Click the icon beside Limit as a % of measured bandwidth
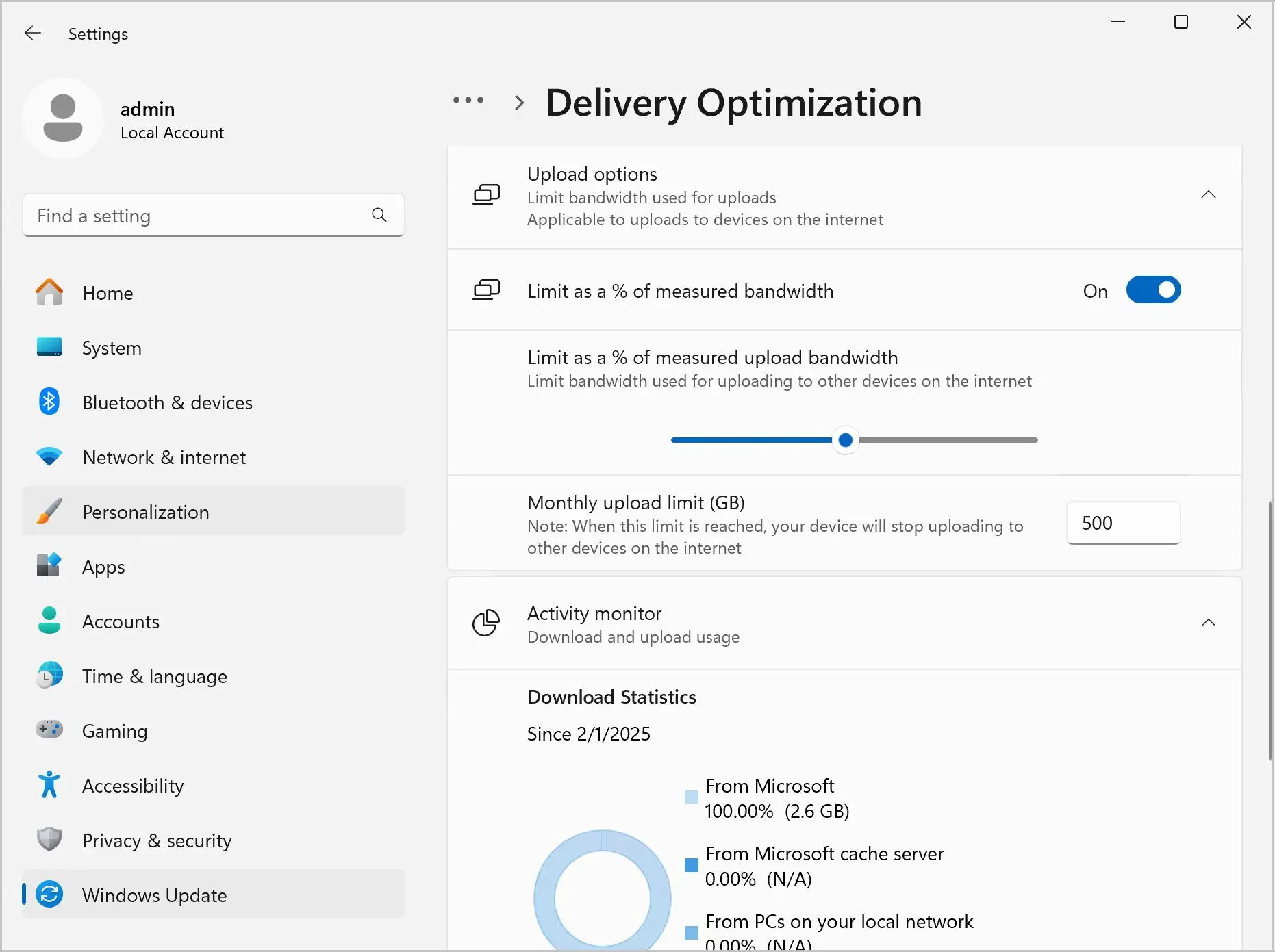Image resolution: width=1275 pixels, height=952 pixels. (486, 290)
